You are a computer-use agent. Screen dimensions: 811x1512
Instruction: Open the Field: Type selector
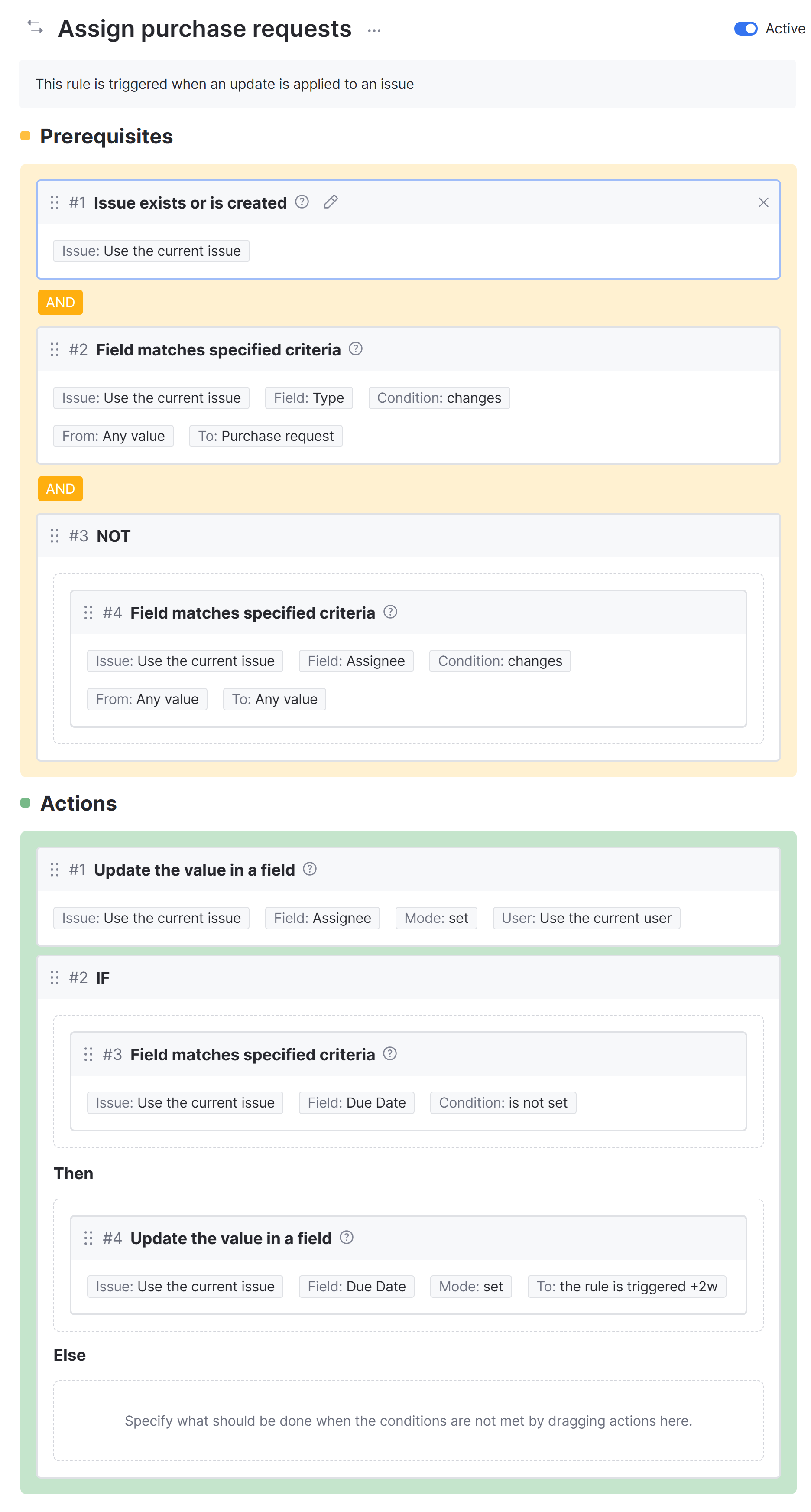click(308, 398)
